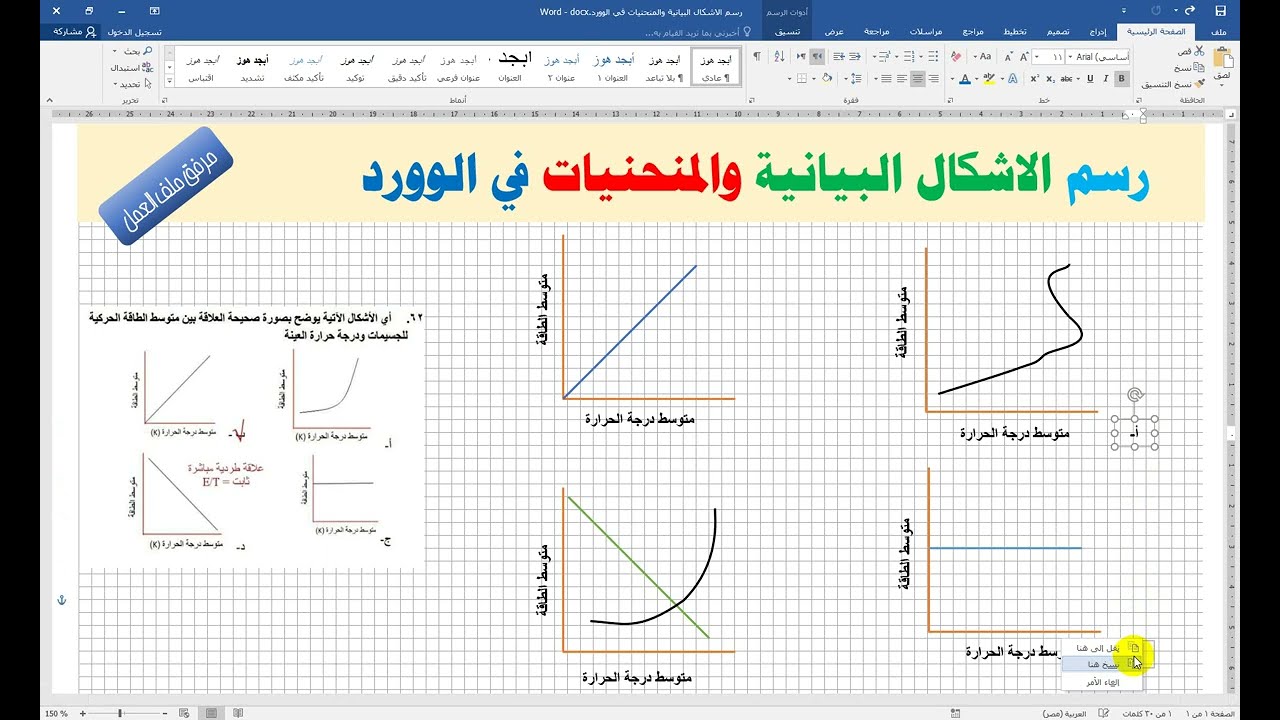Apply yellow text highlight color
Image resolution: width=1280 pixels, height=720 pixels.
coord(989,78)
